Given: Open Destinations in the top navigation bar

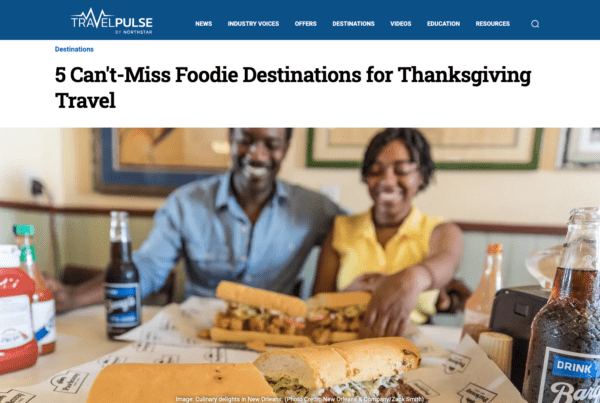Looking at the screenshot, I should (x=354, y=24).
